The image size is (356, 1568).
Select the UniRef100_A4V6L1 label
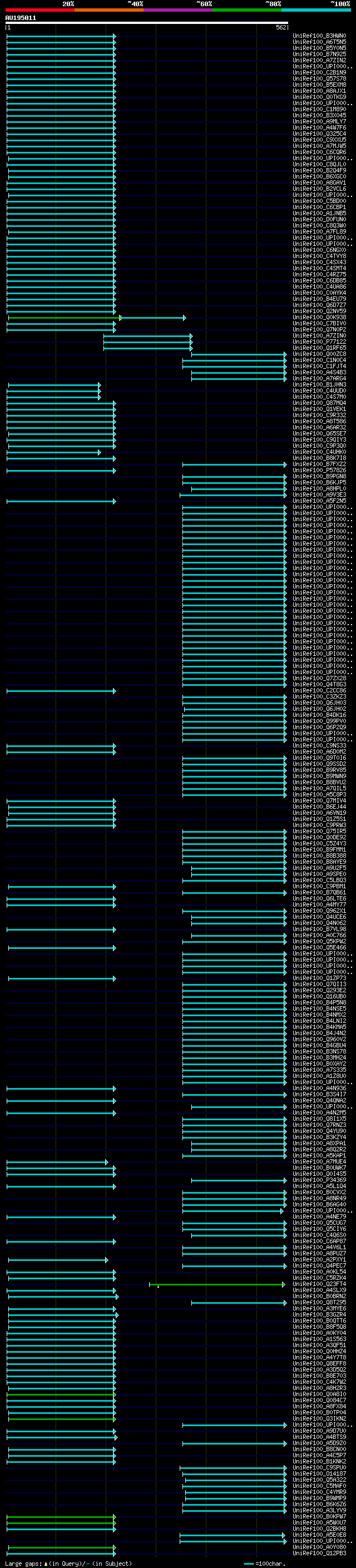319,1247
